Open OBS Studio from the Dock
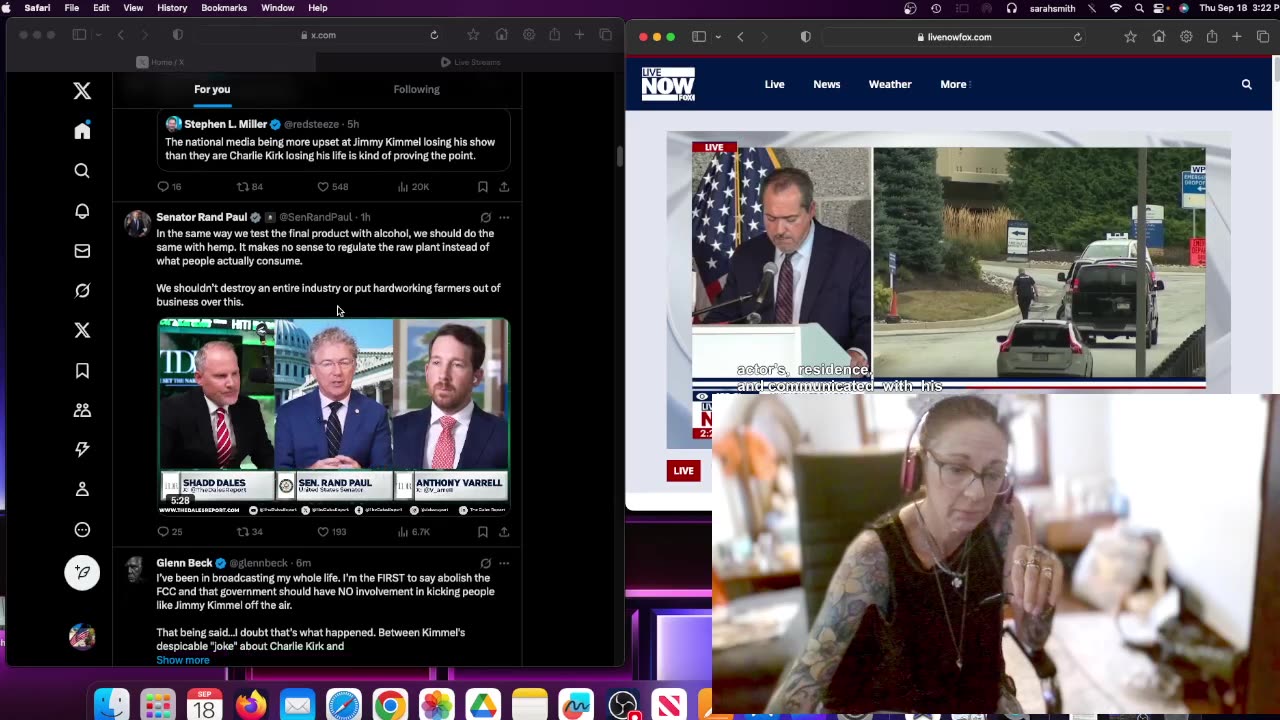The image size is (1280, 720). coord(623,705)
